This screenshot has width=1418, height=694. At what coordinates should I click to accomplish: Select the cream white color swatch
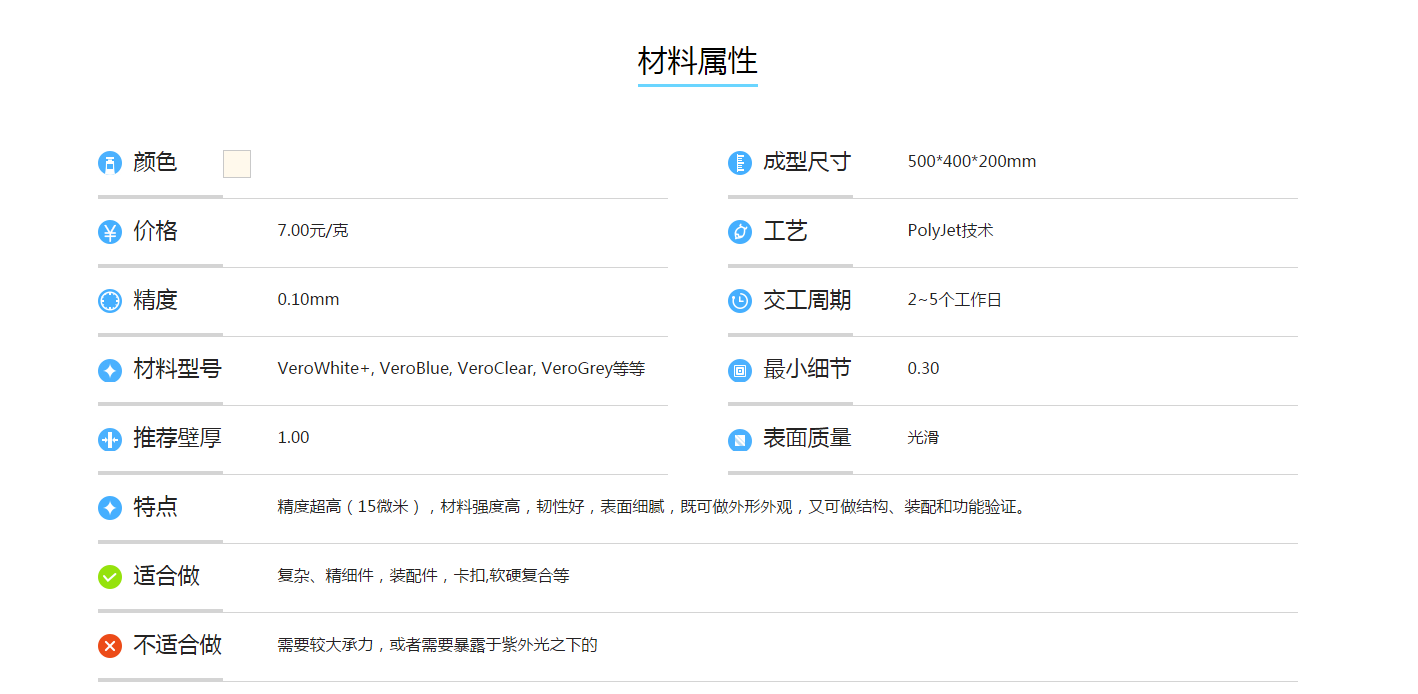click(x=237, y=164)
